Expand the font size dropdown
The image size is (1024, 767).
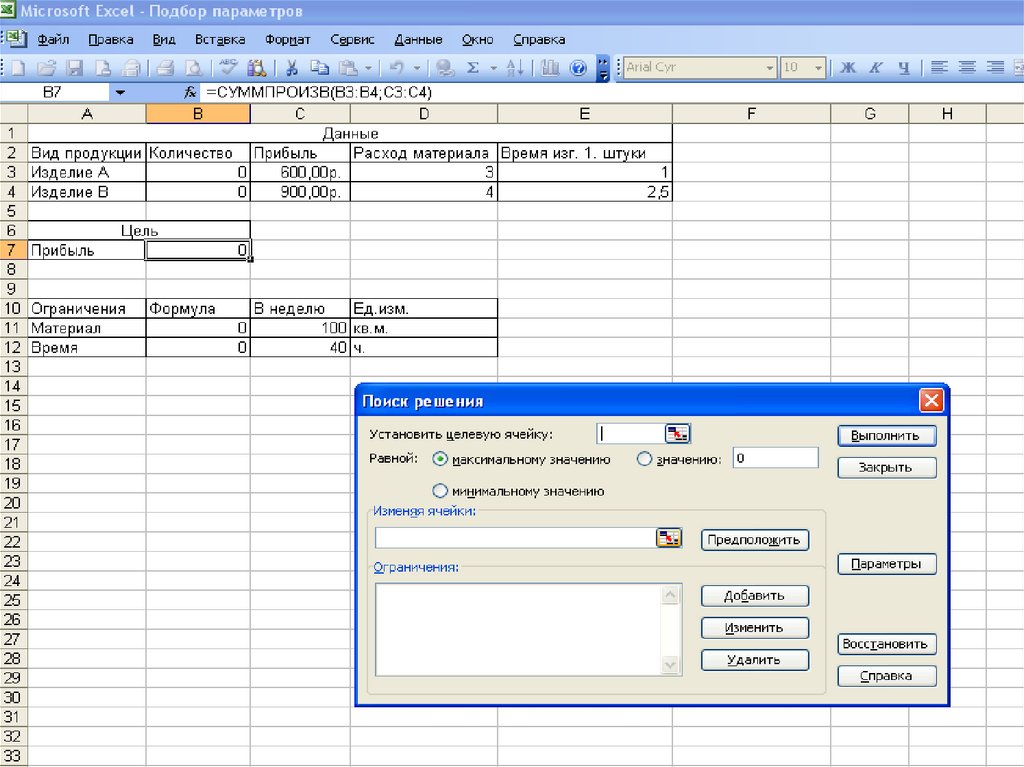tap(819, 69)
